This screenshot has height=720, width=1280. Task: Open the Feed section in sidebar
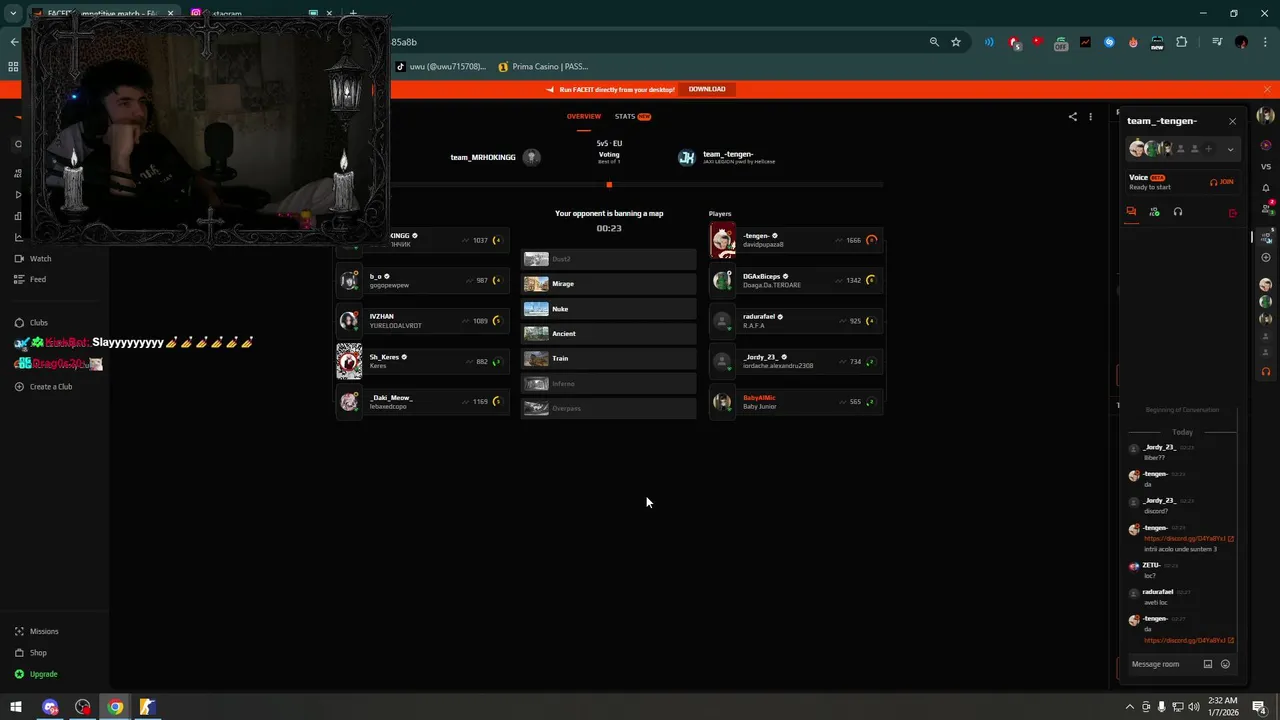[x=30, y=279]
